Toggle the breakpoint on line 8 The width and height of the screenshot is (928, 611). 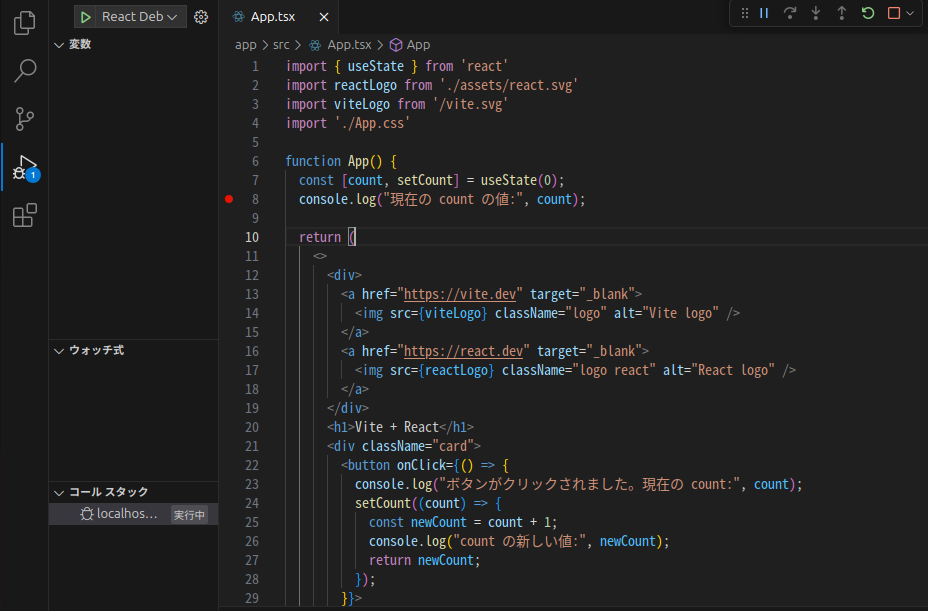coord(229,199)
